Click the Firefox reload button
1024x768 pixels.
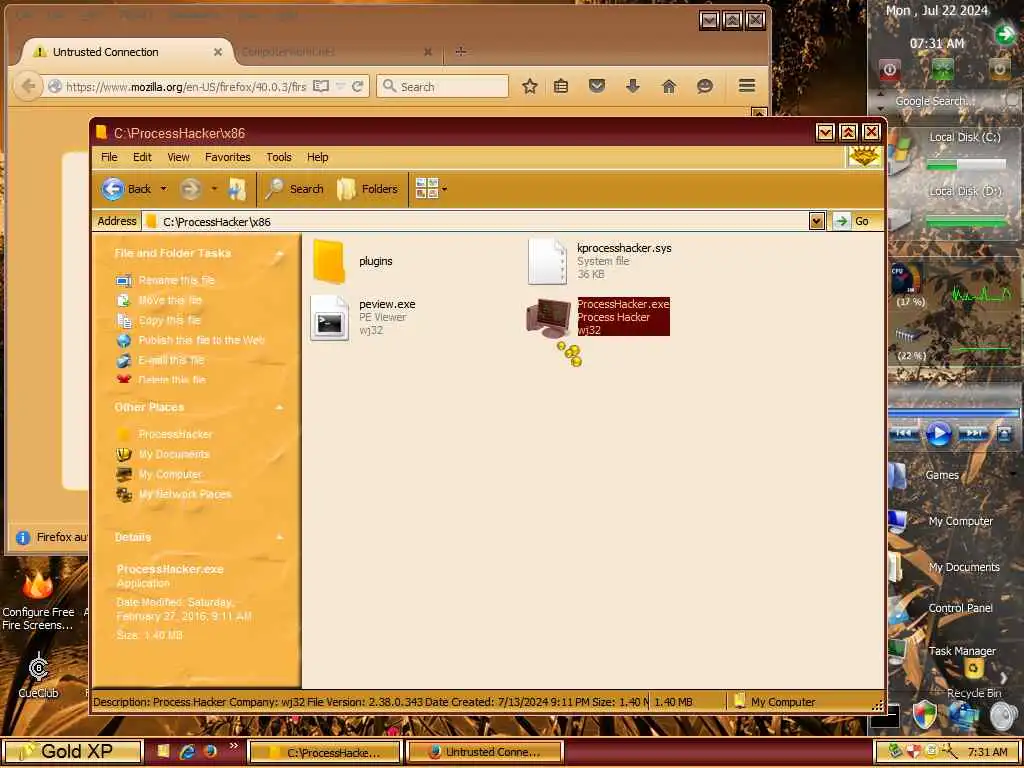(x=357, y=86)
